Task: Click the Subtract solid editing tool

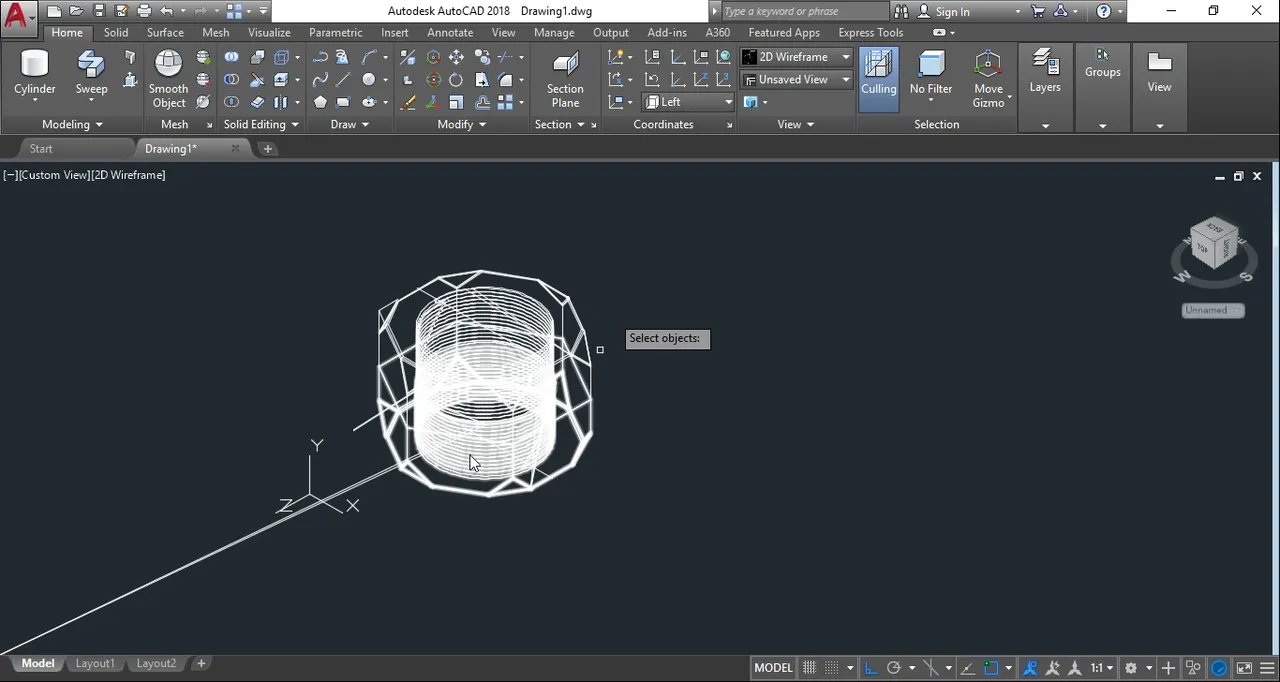Action: point(232,80)
